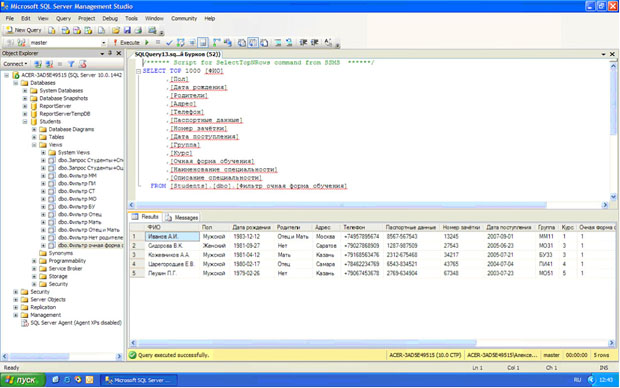Click the Activity Monitor toolbar icon
The height and width of the screenshot is (388, 620).
(152, 30)
